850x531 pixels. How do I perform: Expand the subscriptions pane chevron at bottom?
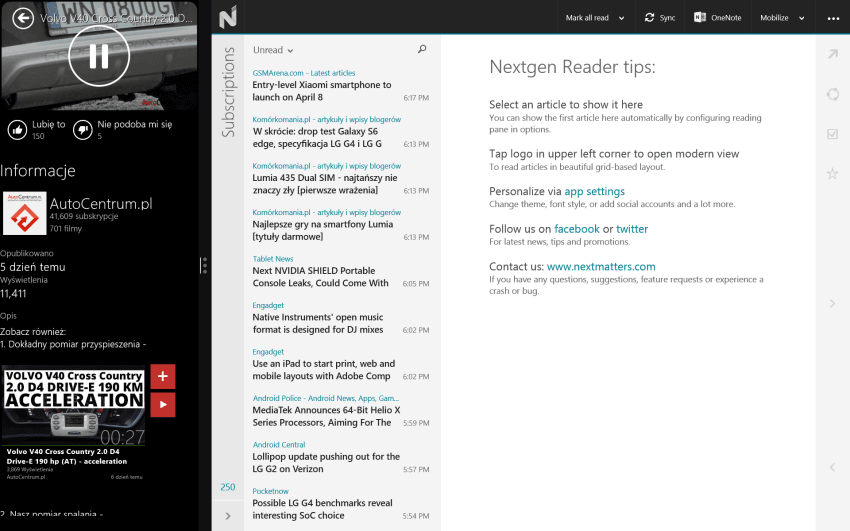pyautogui.click(x=228, y=516)
